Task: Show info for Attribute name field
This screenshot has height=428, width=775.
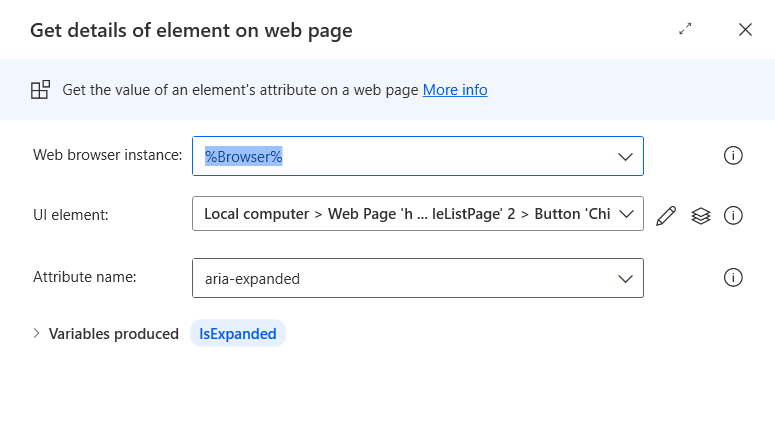Action: (x=733, y=278)
